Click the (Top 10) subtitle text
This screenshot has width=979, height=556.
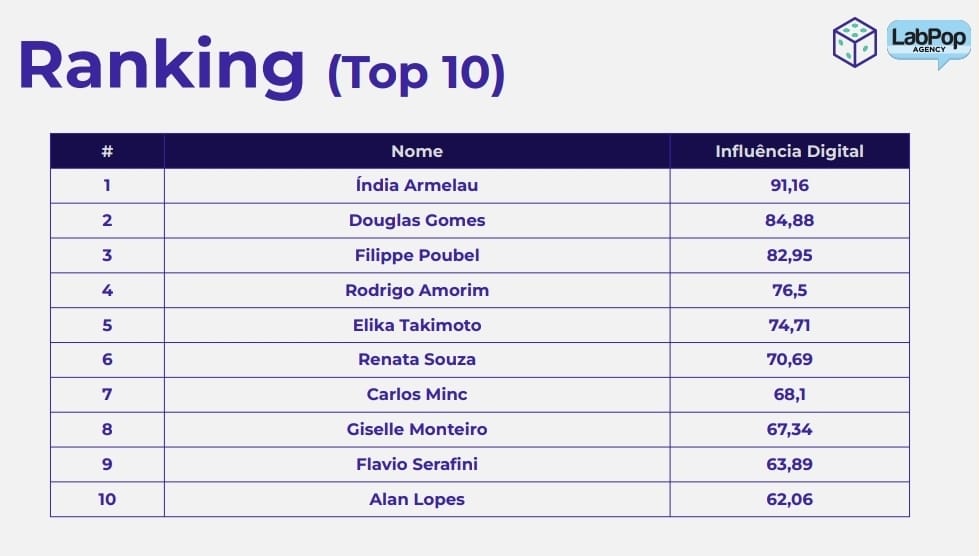coord(416,73)
